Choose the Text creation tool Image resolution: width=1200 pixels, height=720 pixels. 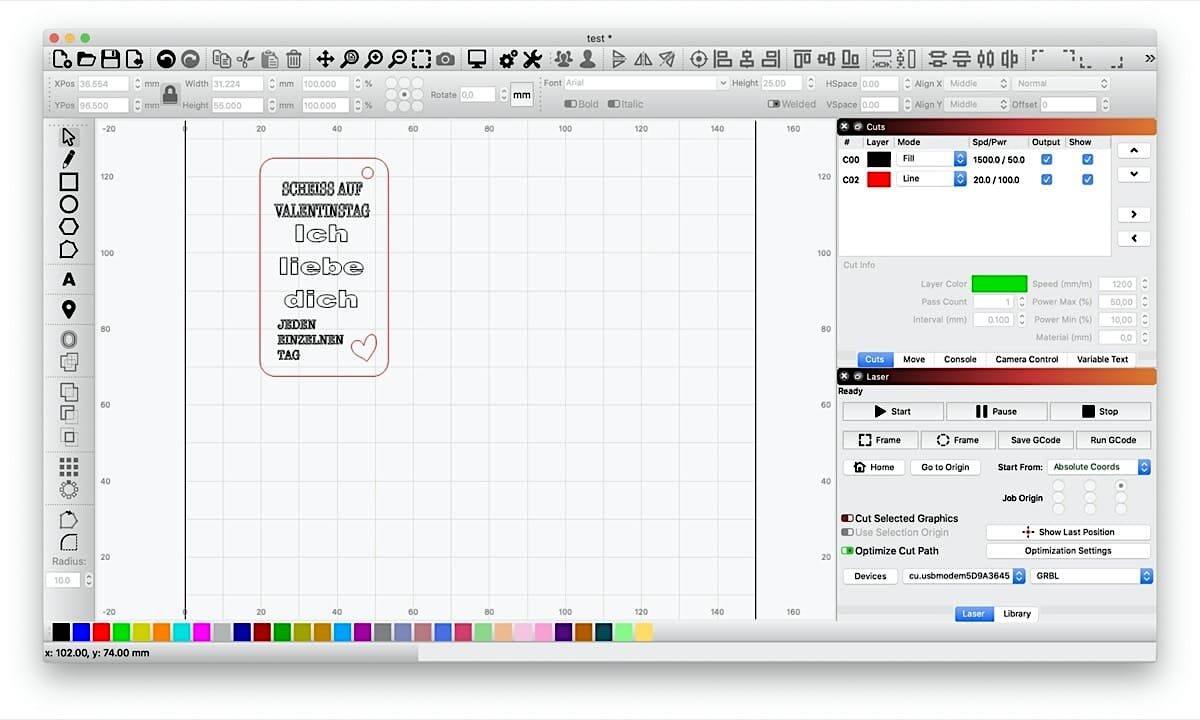coord(68,279)
